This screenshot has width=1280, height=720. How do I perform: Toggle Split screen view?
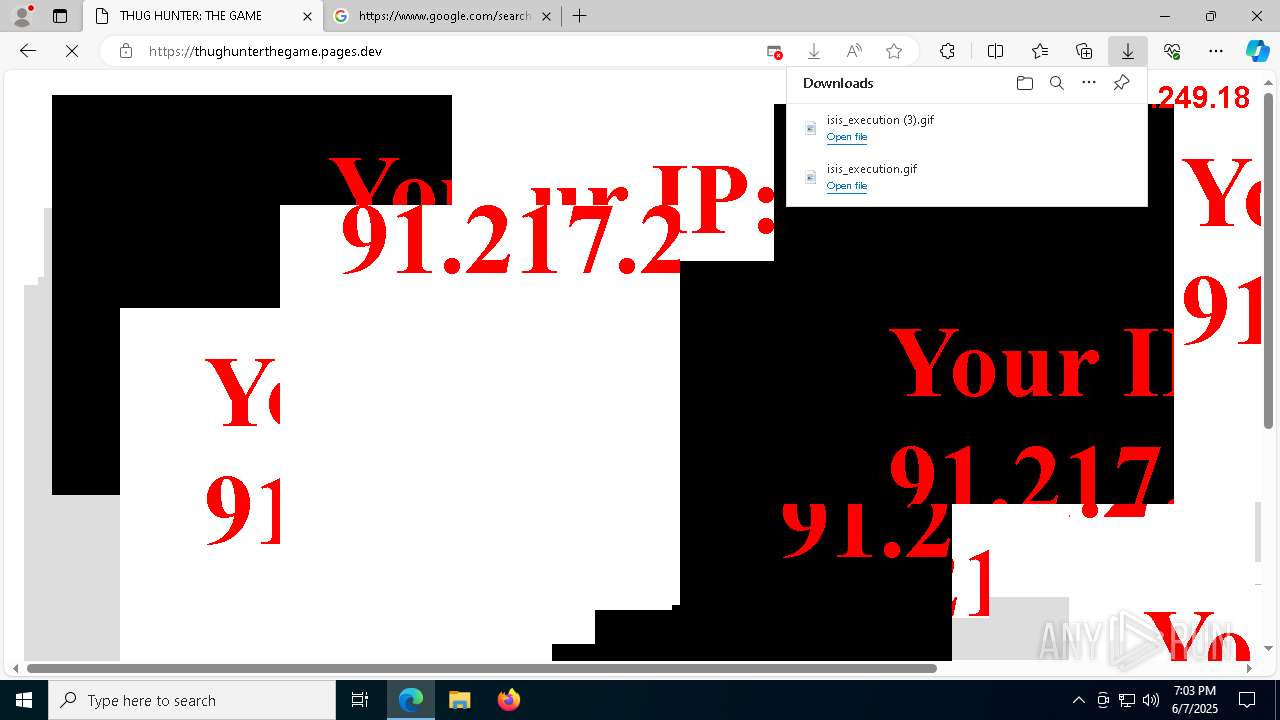995,51
